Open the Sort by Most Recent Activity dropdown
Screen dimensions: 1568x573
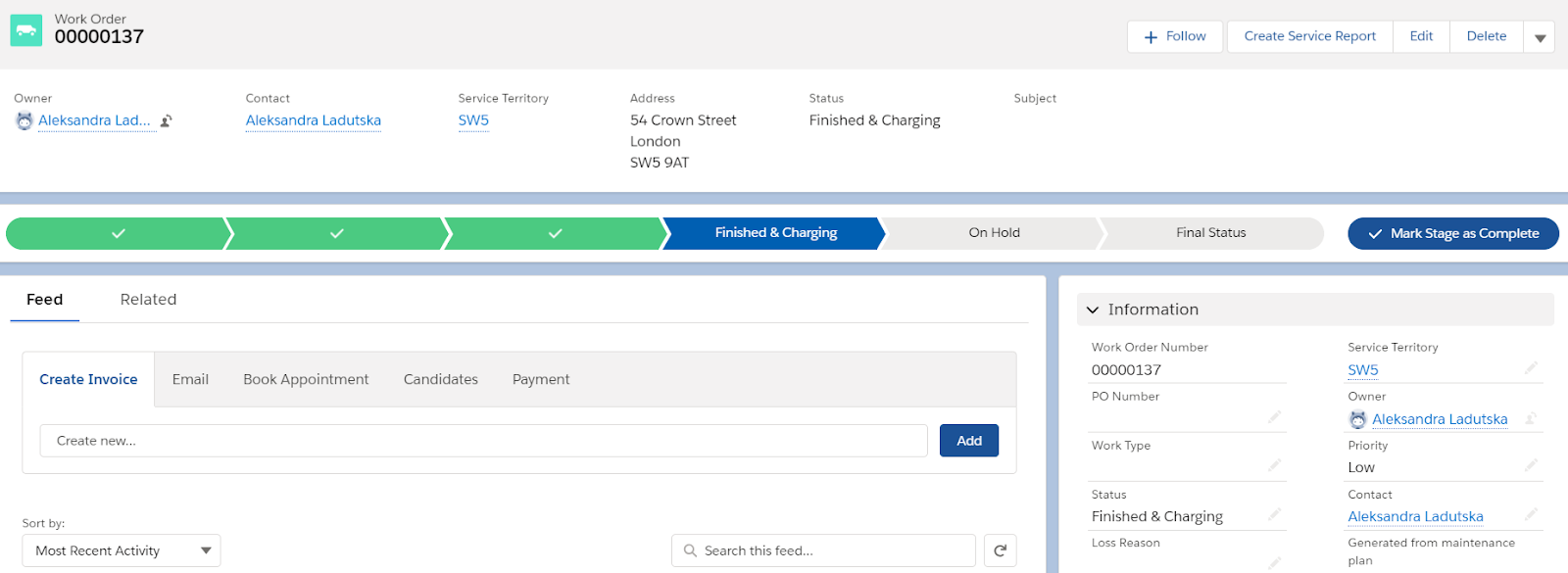click(x=122, y=550)
